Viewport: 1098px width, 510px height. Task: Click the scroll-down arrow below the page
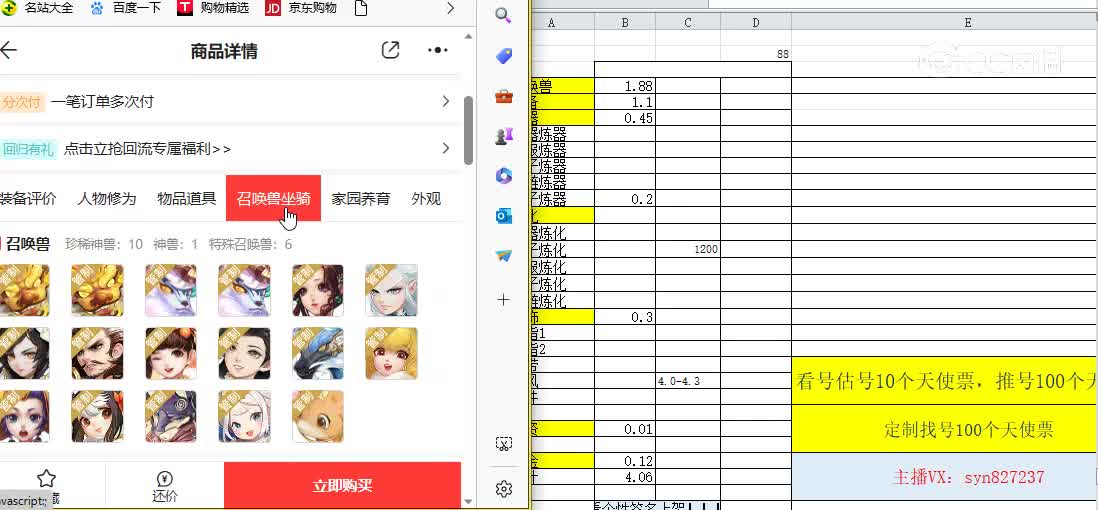(x=468, y=502)
